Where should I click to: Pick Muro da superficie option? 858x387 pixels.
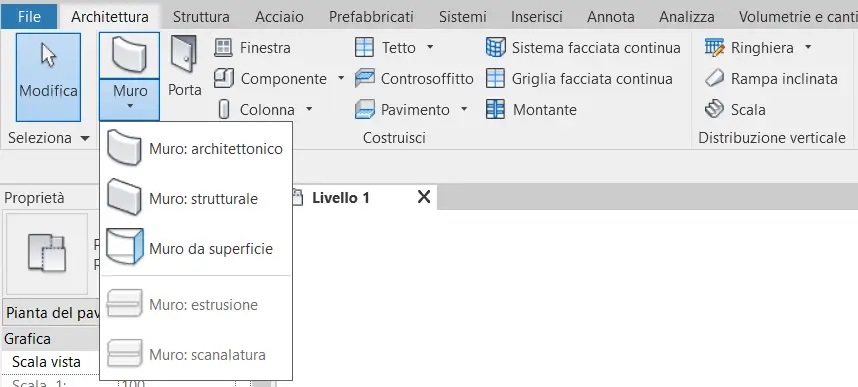[195, 249]
